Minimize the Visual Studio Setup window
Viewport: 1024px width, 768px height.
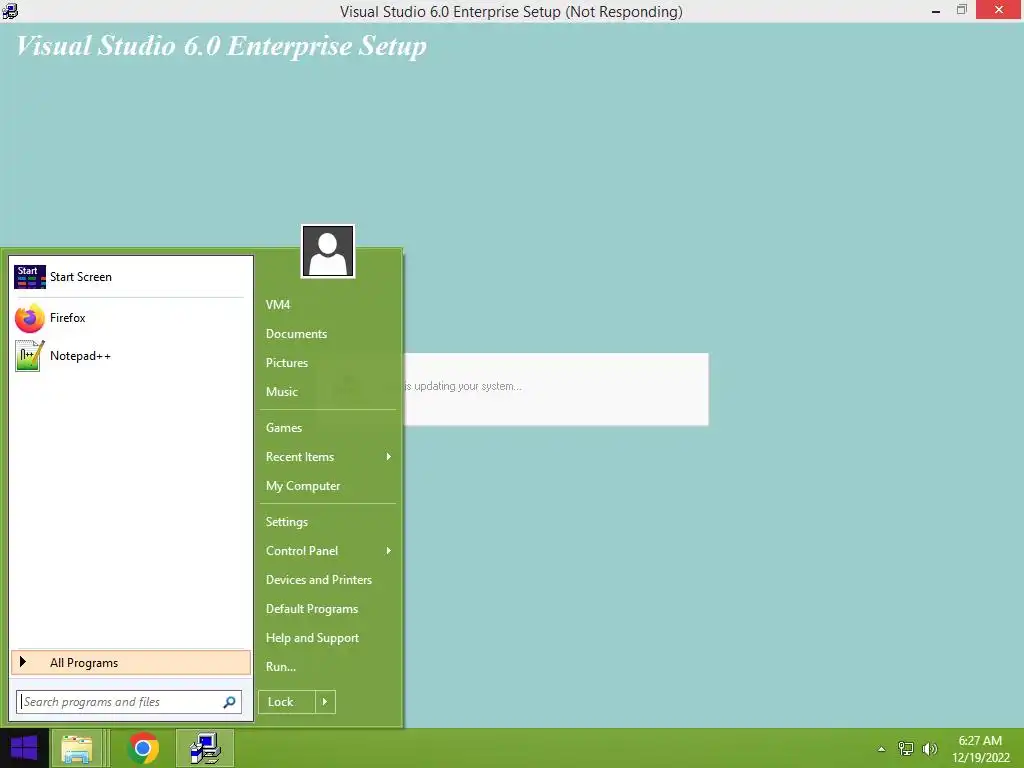pos(936,11)
